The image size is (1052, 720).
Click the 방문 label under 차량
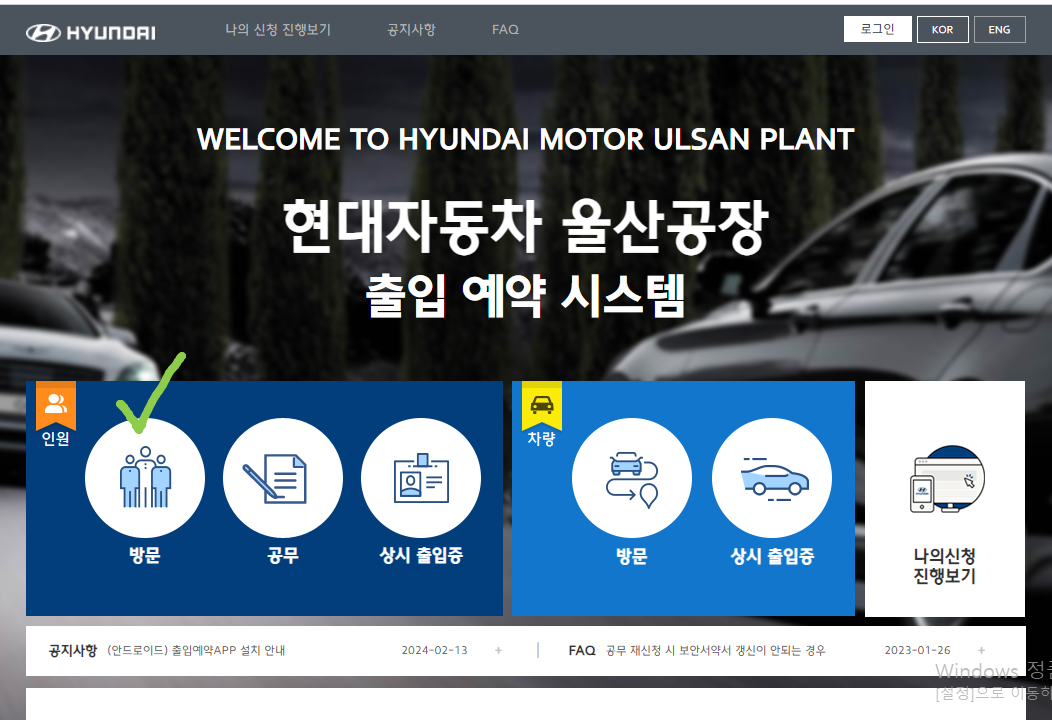pos(631,556)
